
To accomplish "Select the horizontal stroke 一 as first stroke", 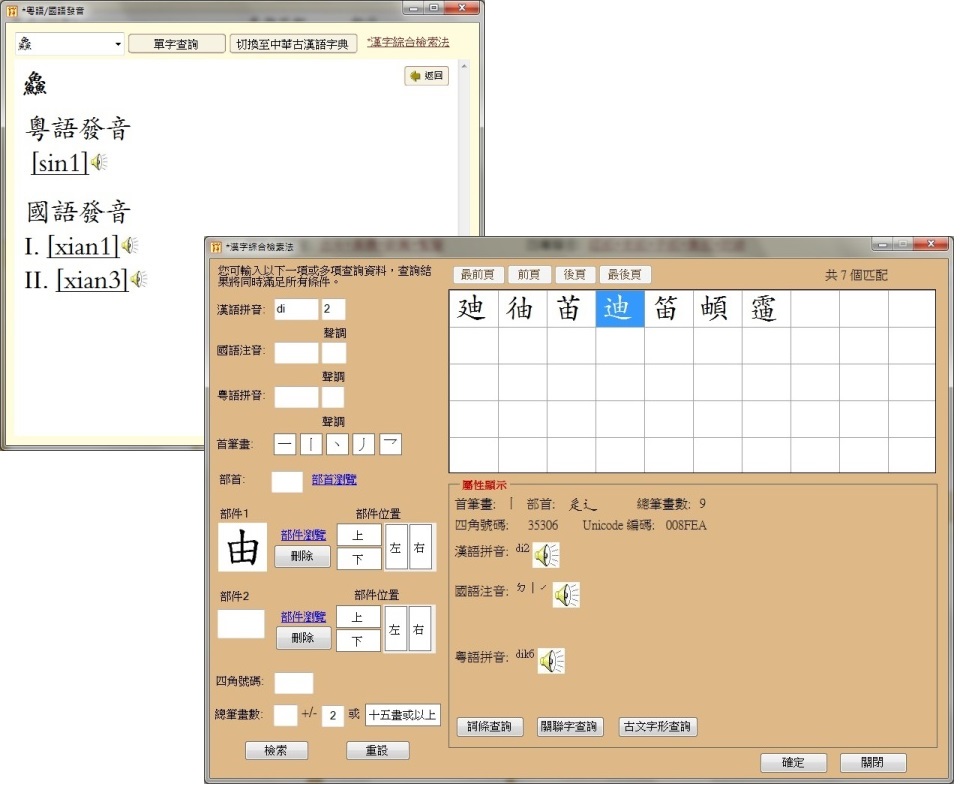I will click(285, 444).
